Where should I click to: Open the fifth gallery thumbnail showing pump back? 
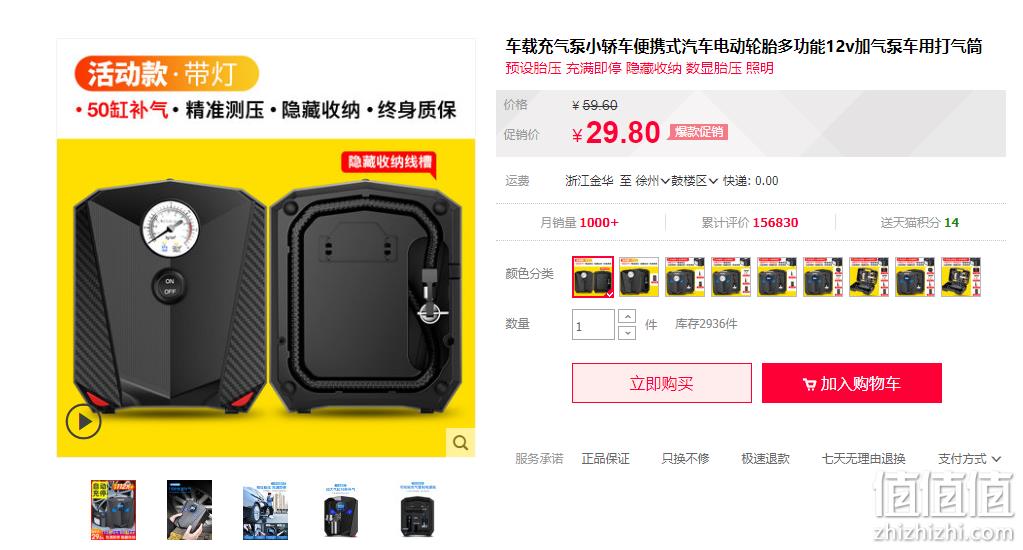click(x=417, y=511)
